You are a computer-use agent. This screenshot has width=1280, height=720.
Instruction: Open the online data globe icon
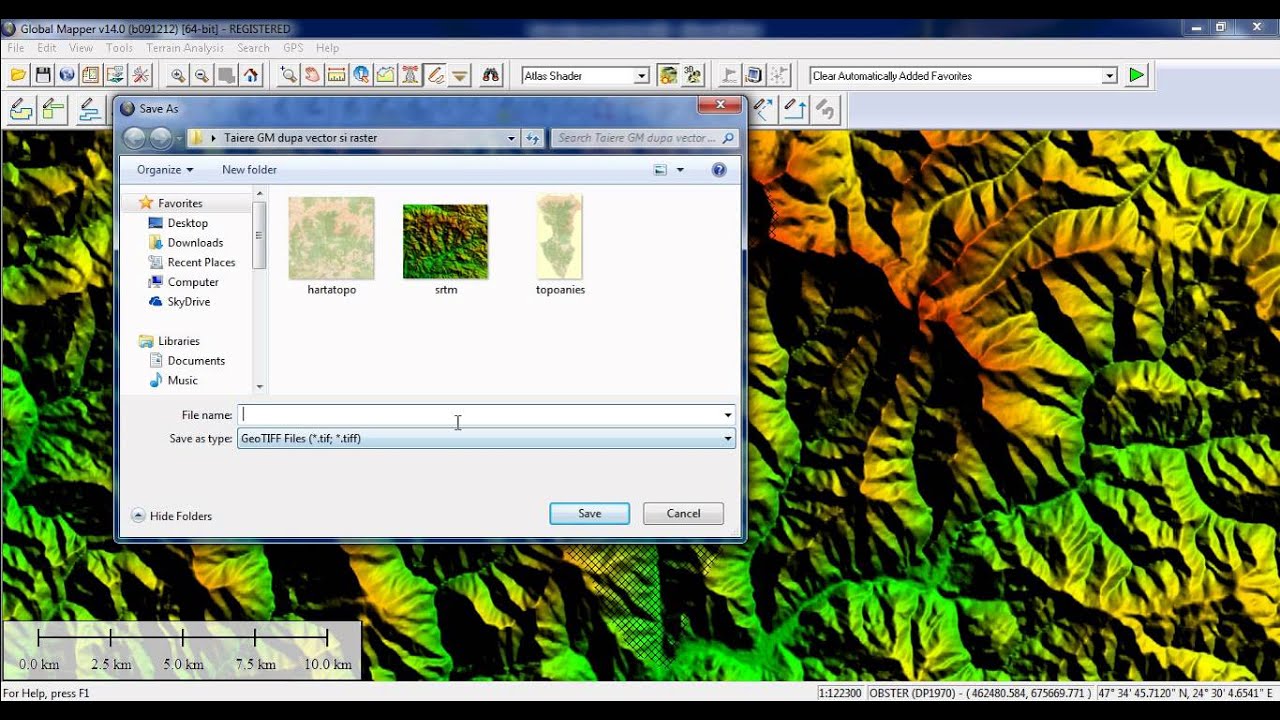tap(67, 75)
